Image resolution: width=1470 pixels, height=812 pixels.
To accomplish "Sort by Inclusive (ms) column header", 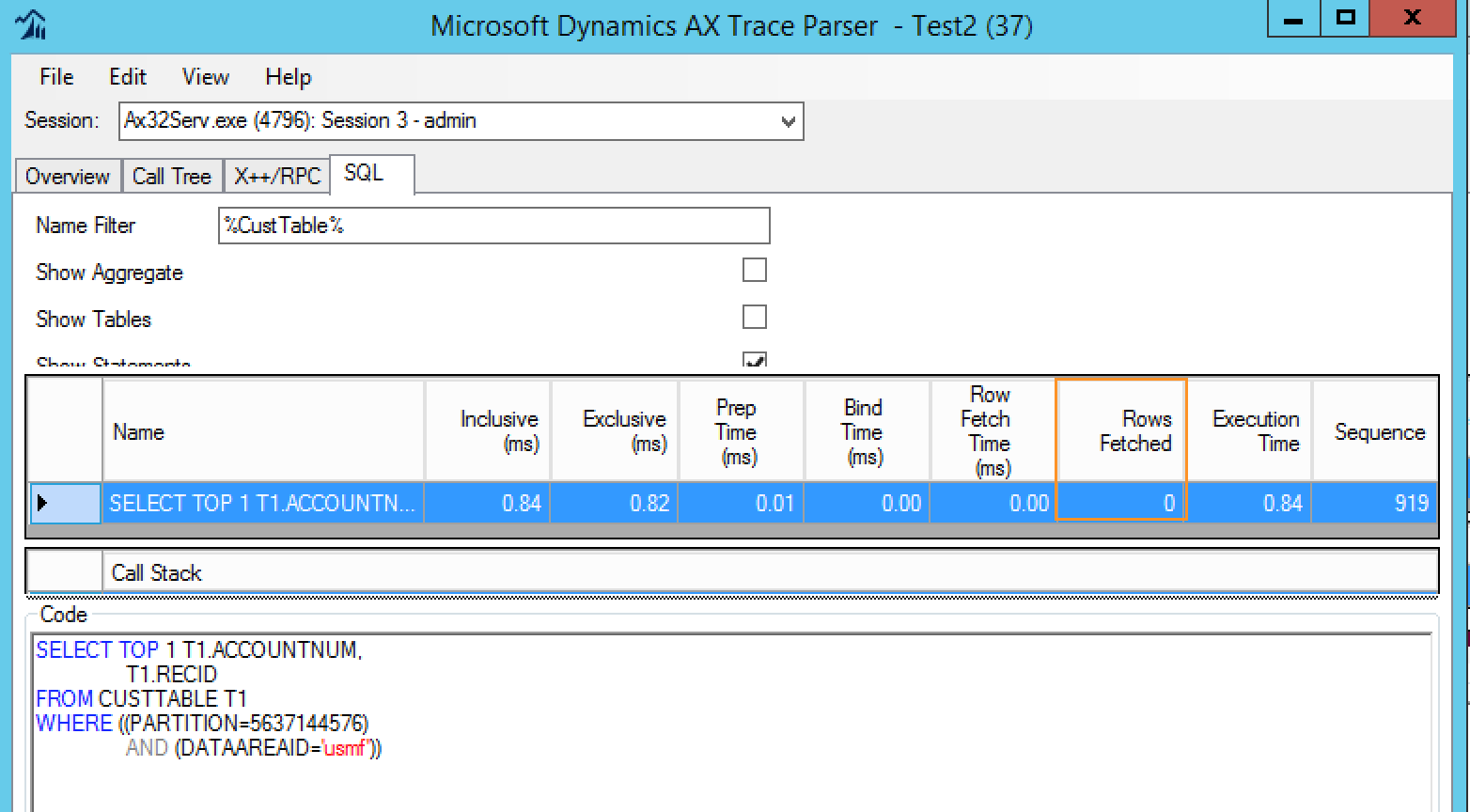I will [x=488, y=431].
